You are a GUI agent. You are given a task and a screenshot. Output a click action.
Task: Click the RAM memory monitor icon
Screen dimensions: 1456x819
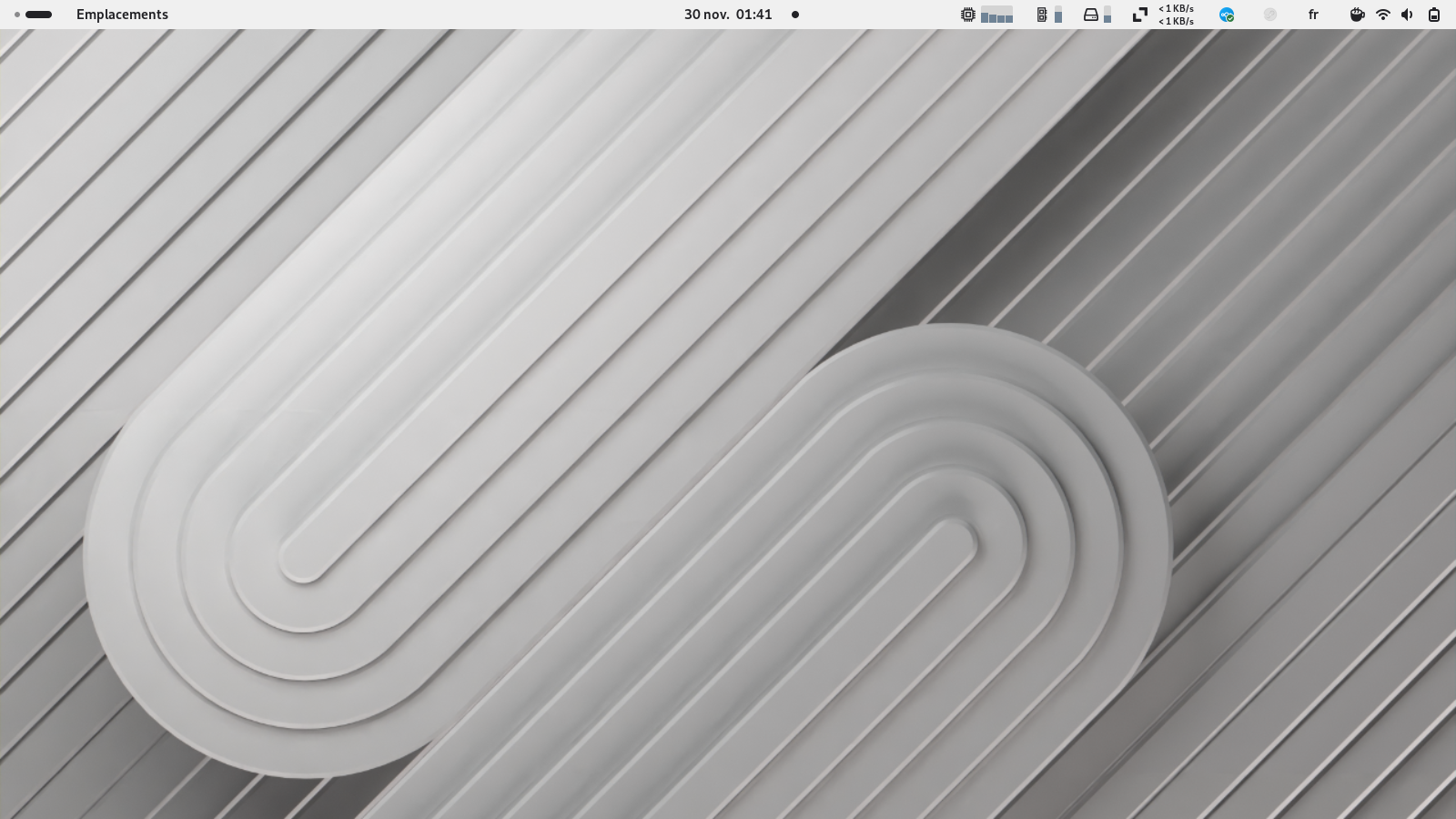[1042, 15]
